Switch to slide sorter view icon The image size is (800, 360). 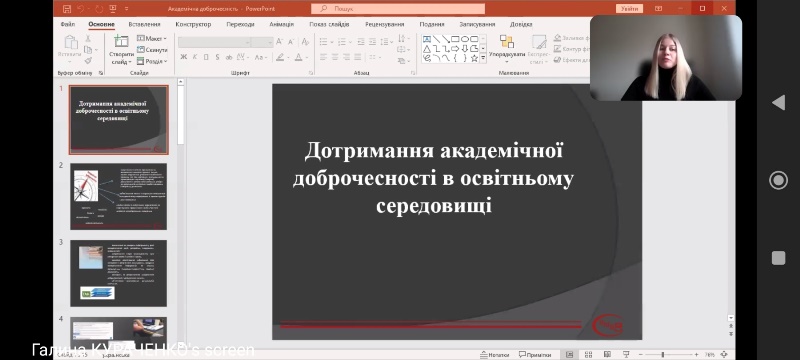tap(588, 354)
